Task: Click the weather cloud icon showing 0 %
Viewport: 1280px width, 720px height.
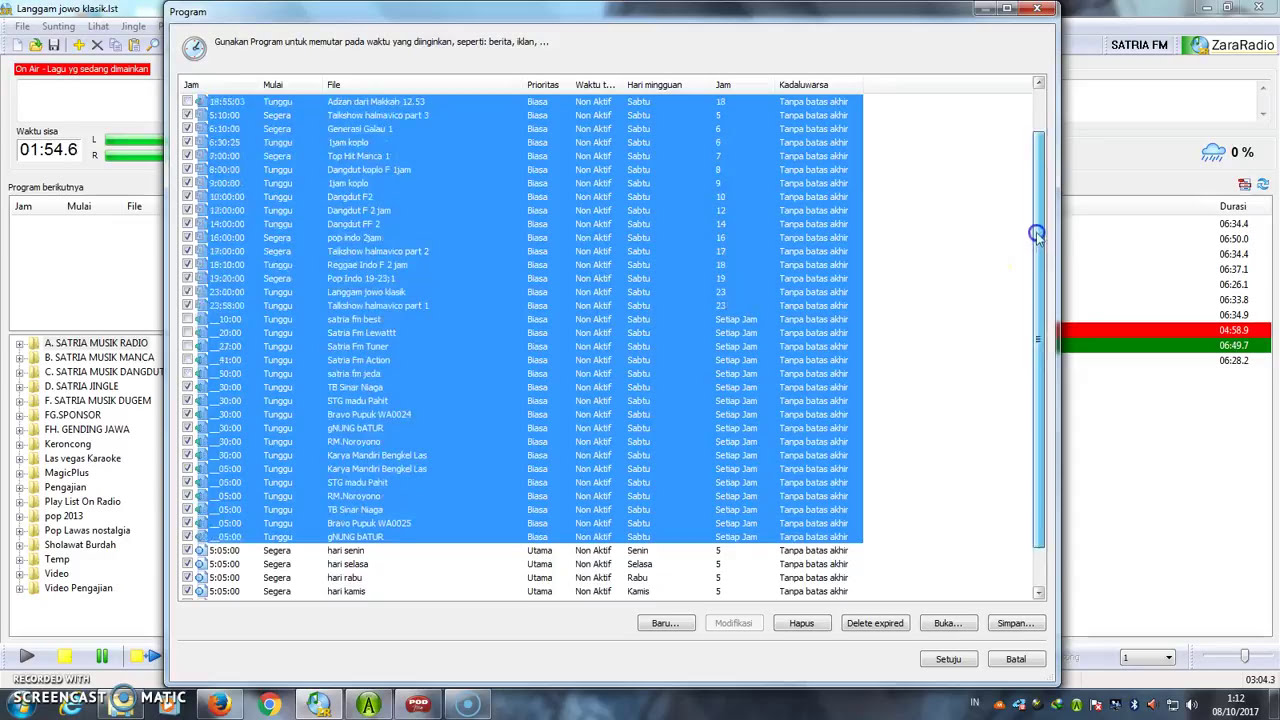Action: pos(1213,153)
